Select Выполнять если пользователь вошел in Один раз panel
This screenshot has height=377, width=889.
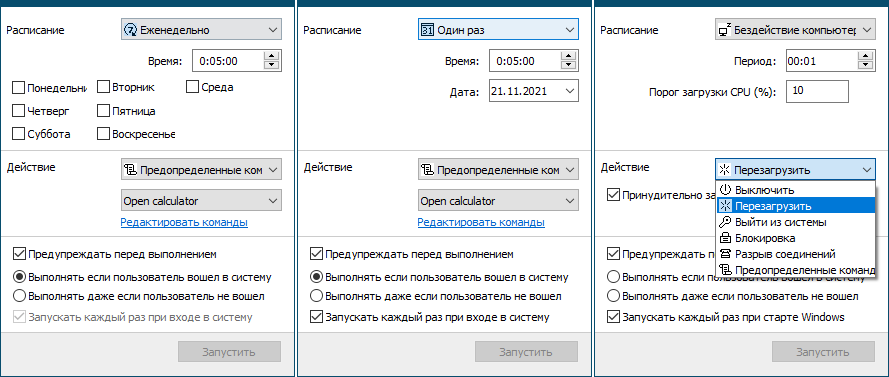(x=316, y=277)
